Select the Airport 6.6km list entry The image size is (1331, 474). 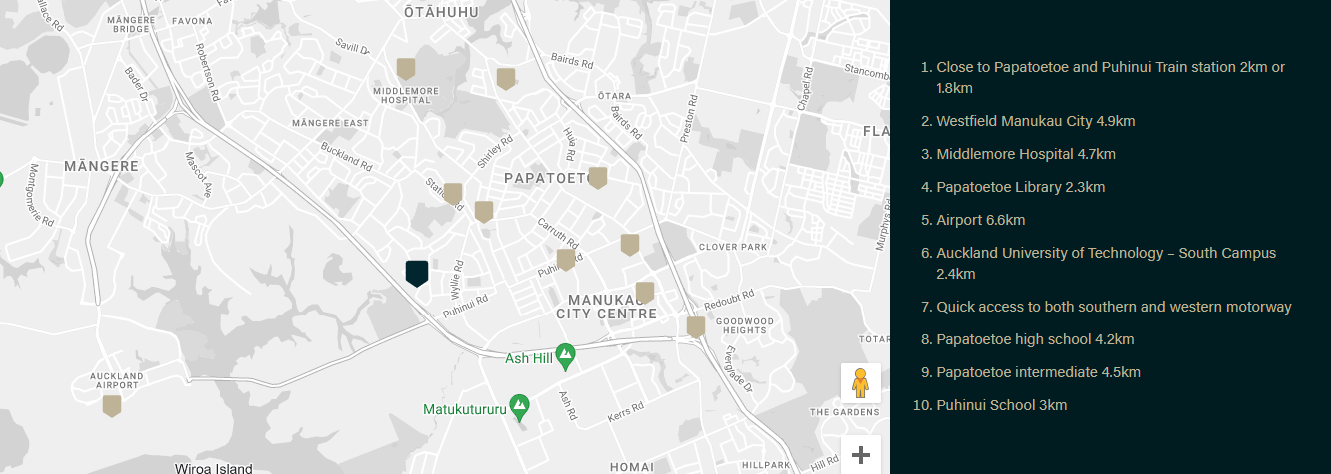pyautogui.click(x=980, y=220)
